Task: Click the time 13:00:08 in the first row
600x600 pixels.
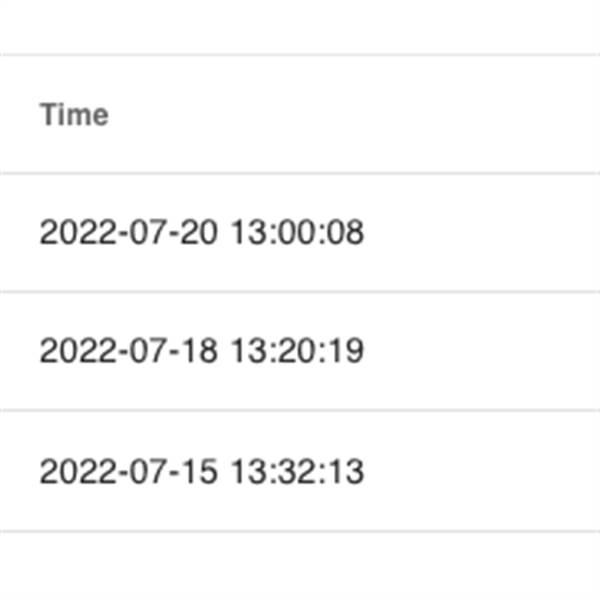Action: click(x=298, y=232)
